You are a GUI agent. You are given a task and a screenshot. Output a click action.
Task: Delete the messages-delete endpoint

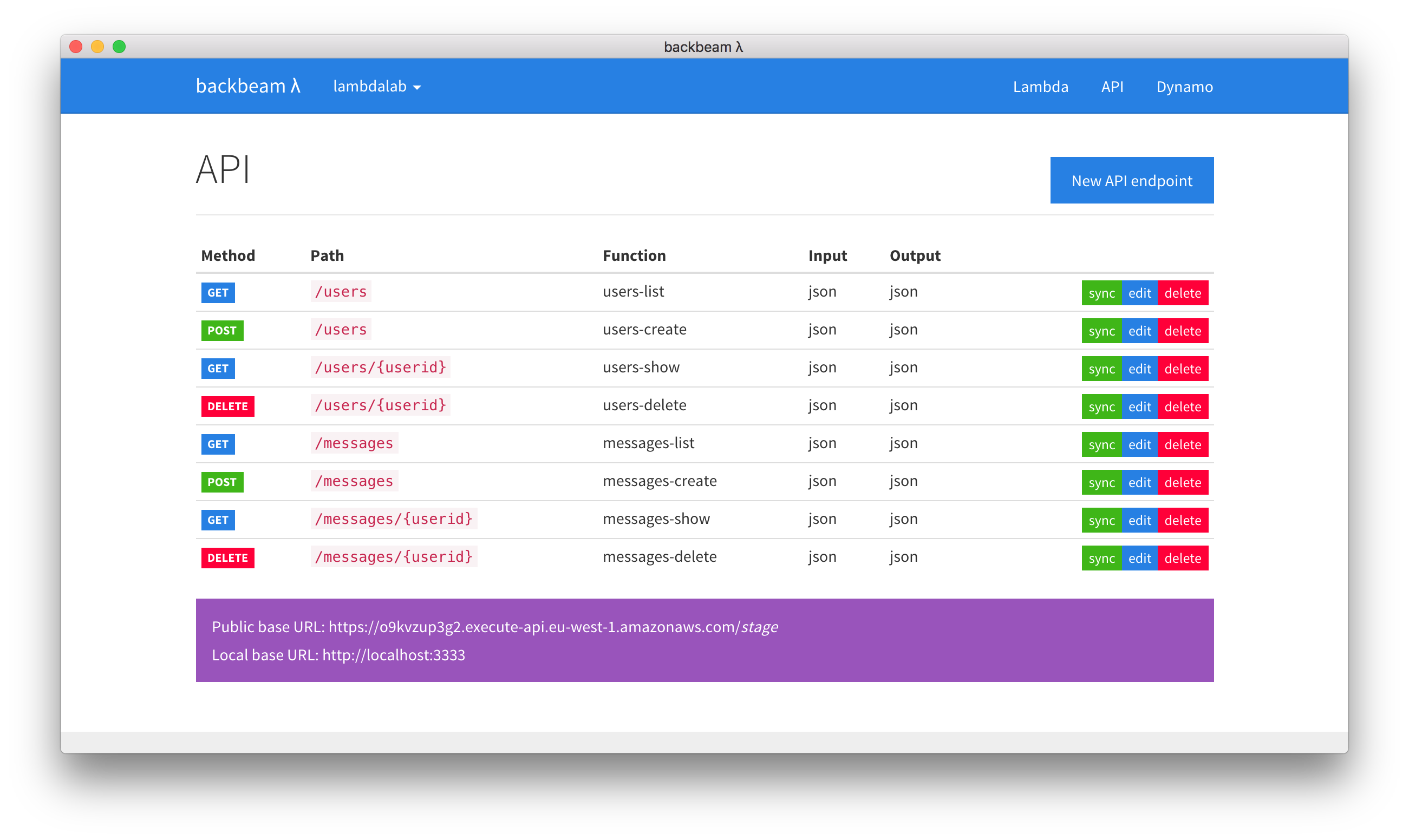[1183, 559]
